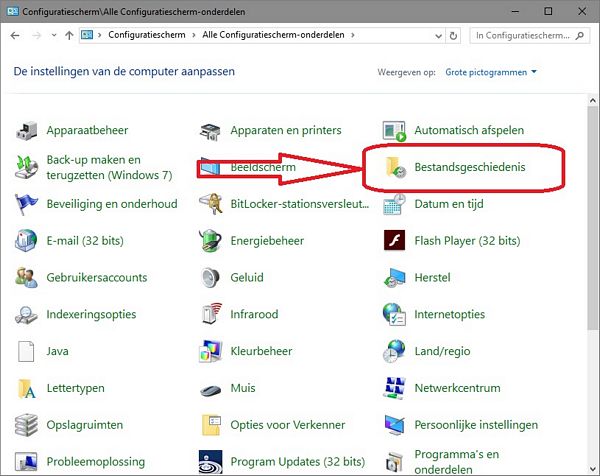600x476 pixels.
Task: Open Land/regio icon
Action: [x=394, y=351]
